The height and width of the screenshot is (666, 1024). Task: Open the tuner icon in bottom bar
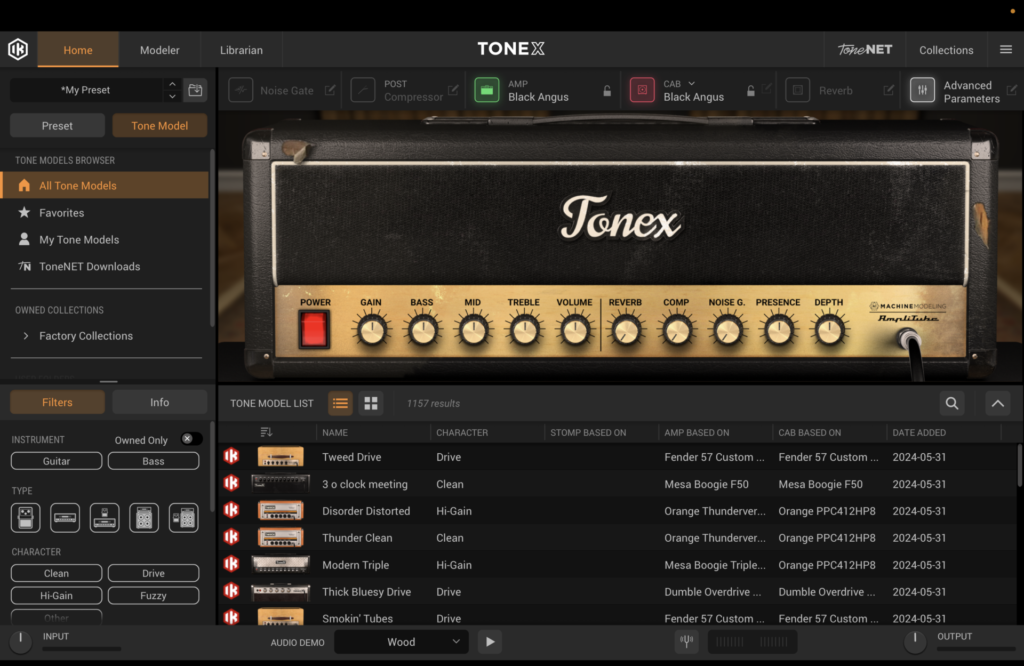click(686, 642)
